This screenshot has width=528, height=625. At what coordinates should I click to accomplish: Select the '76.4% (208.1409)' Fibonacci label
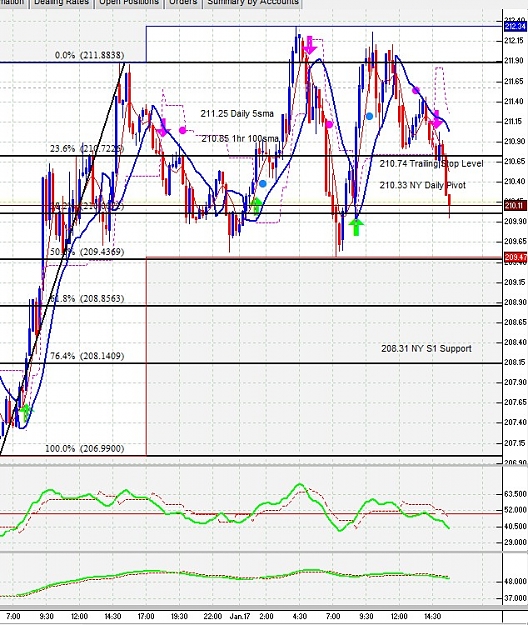click(x=87, y=356)
